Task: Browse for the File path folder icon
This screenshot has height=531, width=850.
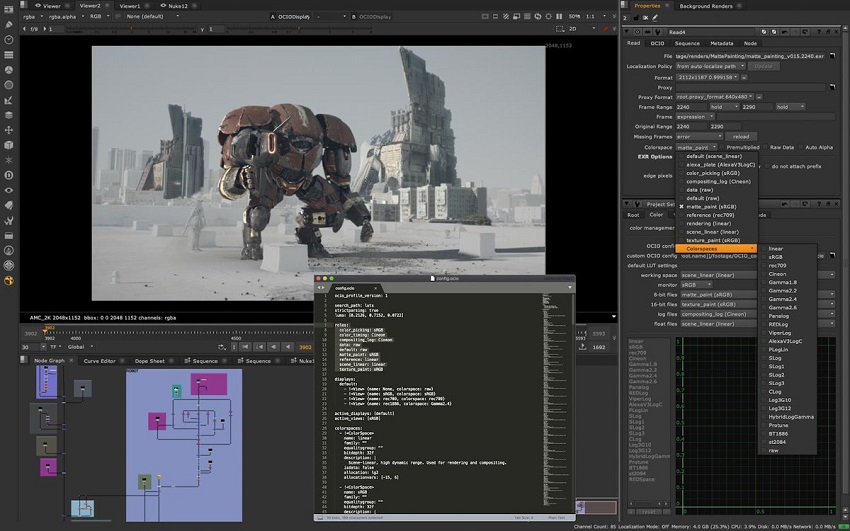Action: click(832, 56)
